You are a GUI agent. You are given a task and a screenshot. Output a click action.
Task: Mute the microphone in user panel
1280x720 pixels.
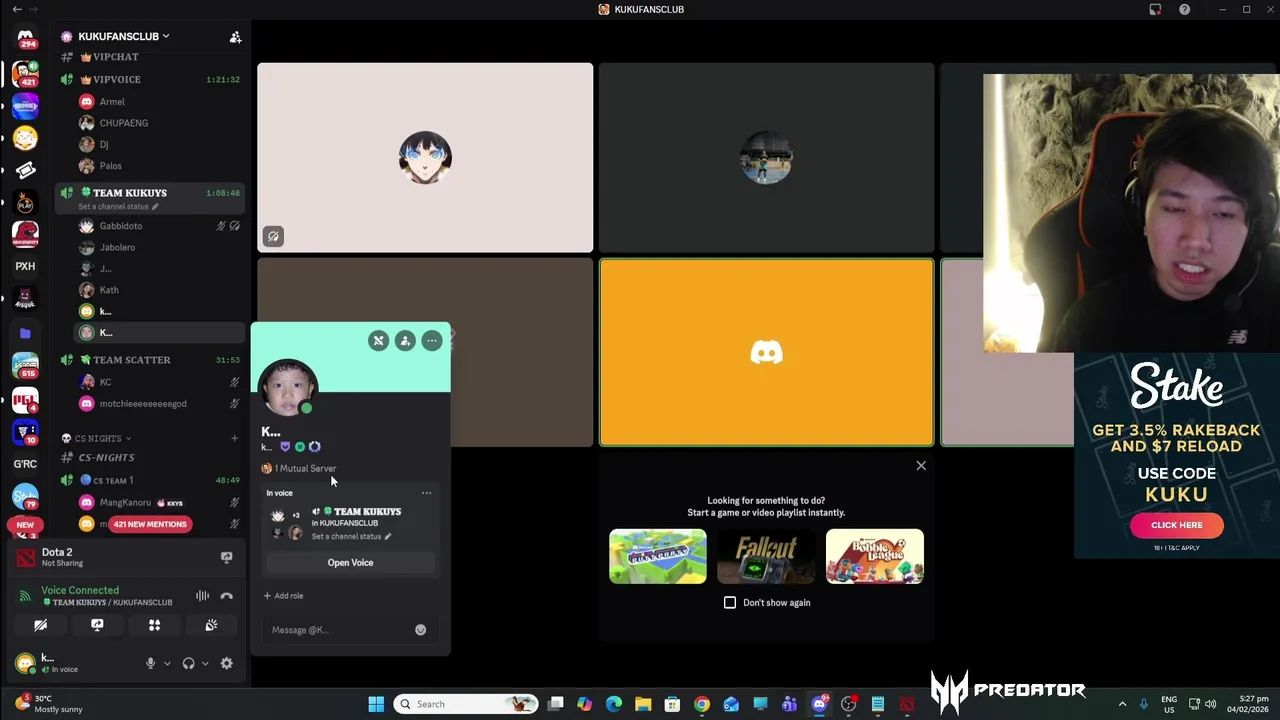coord(151,663)
